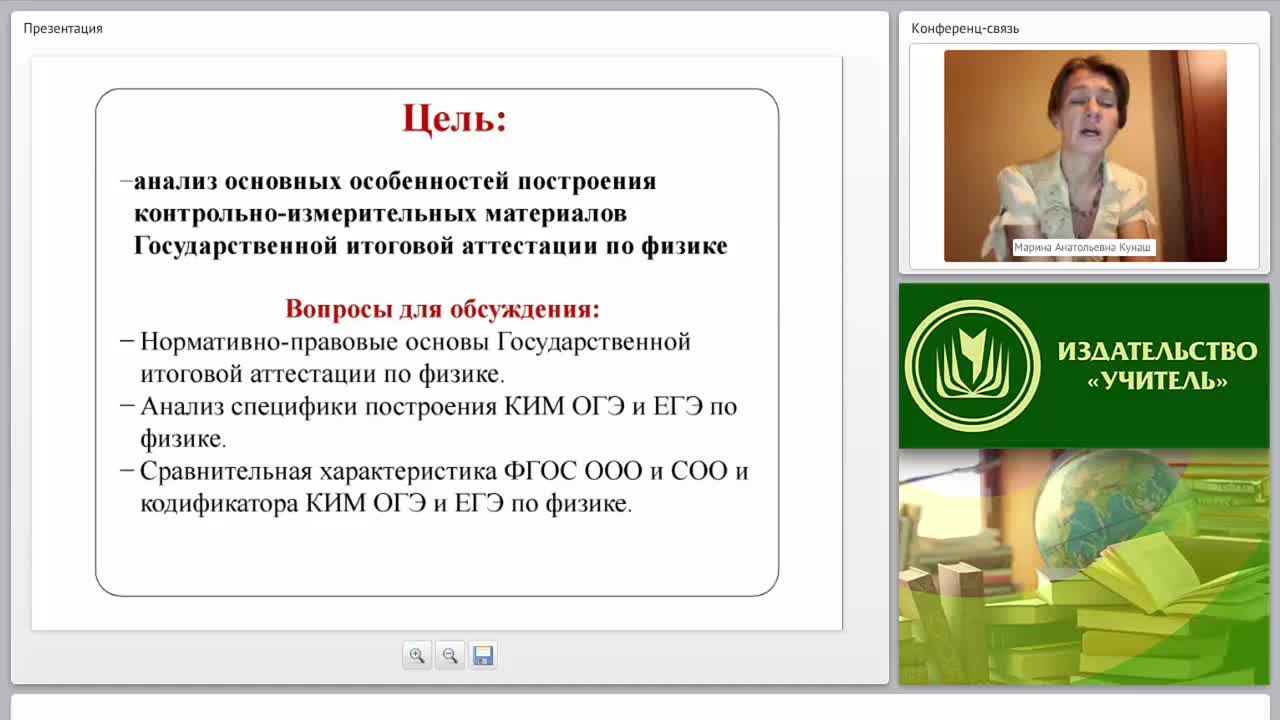Image resolution: width=1280 pixels, height=720 pixels.
Task: Click the line кодификатора КИМ ОГЭ и ЕГЭ
Action: 386,503
